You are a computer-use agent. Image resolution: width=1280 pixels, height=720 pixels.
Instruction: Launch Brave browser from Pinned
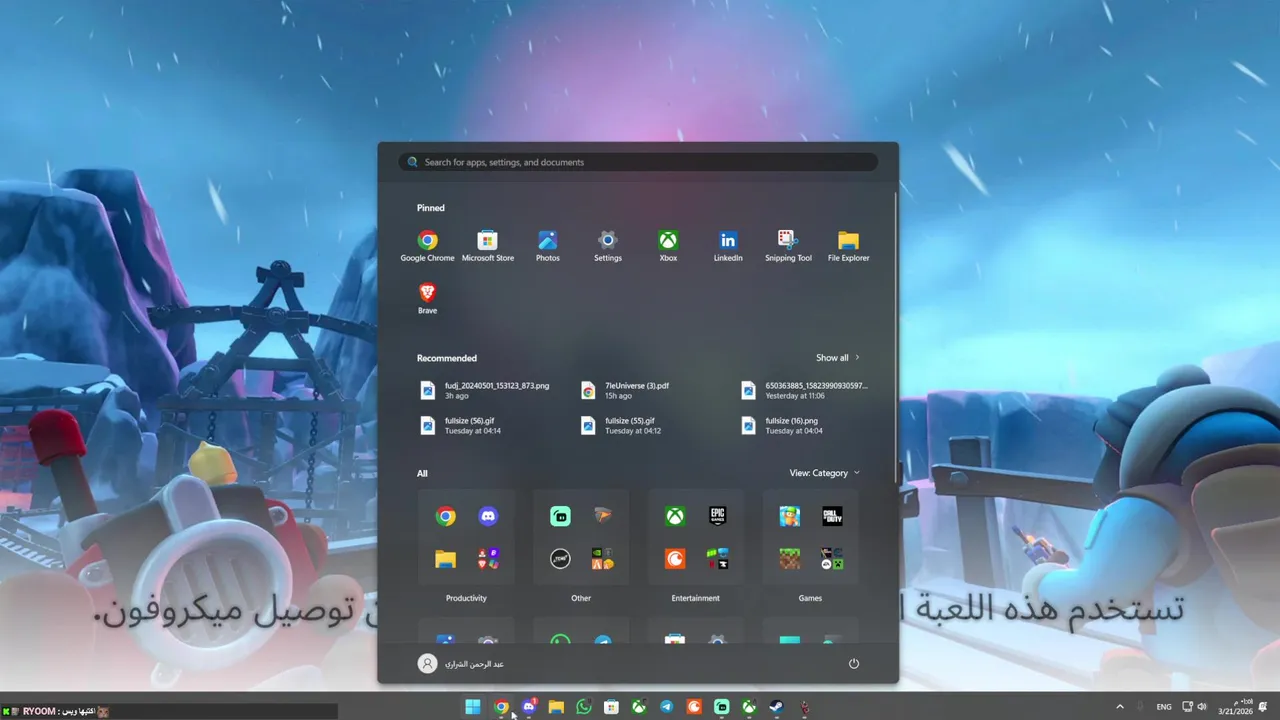[427, 298]
